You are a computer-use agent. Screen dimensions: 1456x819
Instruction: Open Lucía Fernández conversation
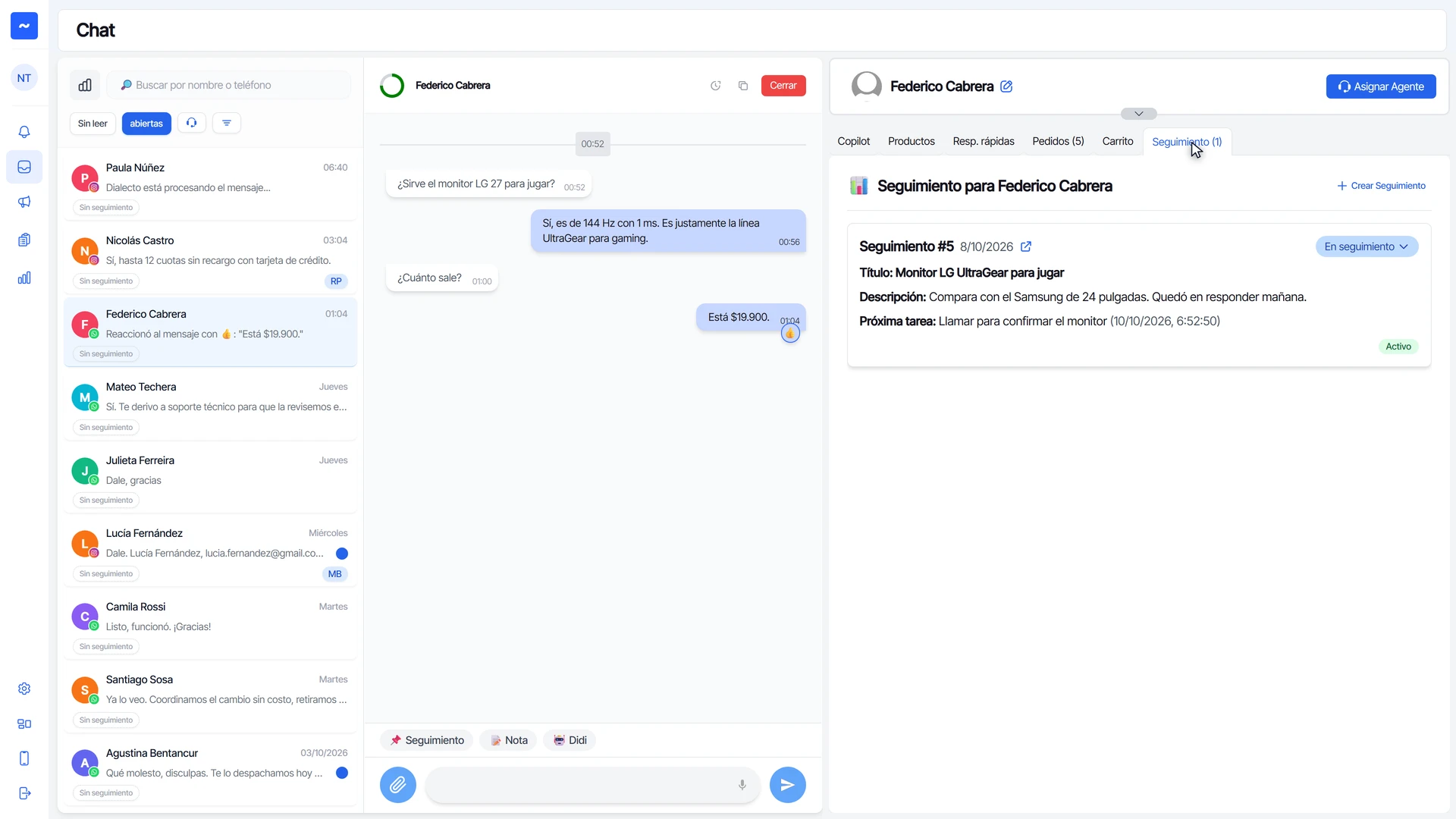210,551
